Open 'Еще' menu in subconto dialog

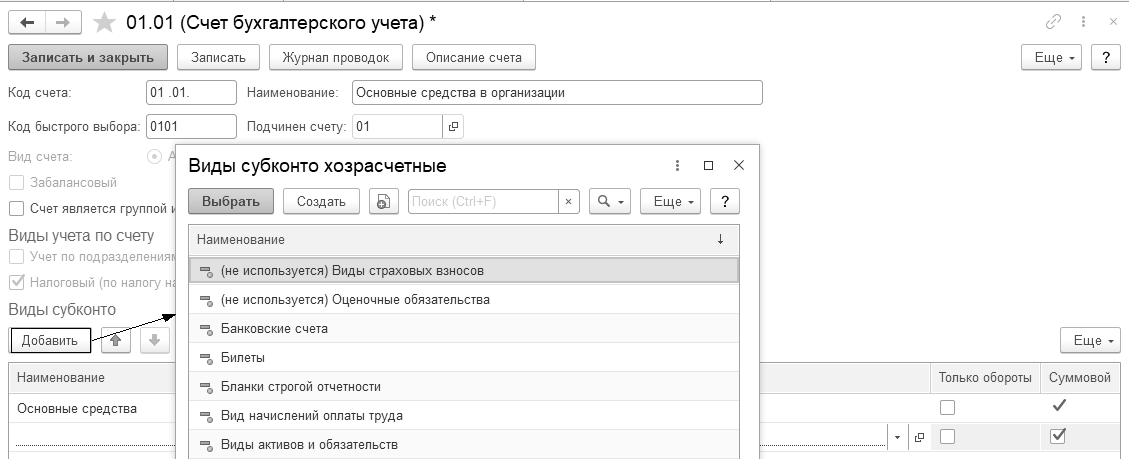pyautogui.click(x=672, y=202)
